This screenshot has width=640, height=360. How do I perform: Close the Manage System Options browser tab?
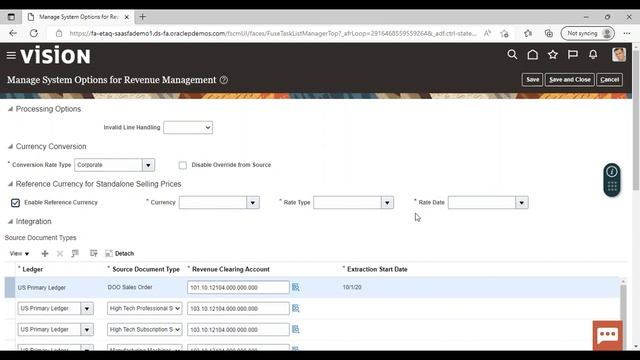(x=127, y=17)
